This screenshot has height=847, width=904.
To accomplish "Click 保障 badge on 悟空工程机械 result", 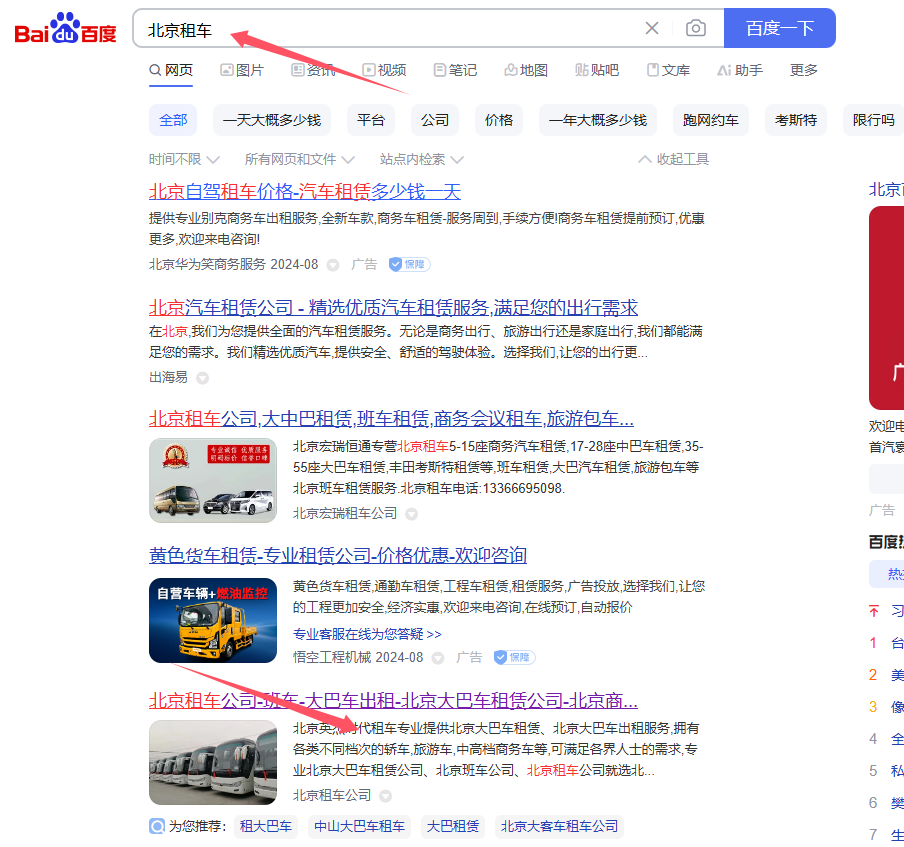I will point(514,657).
